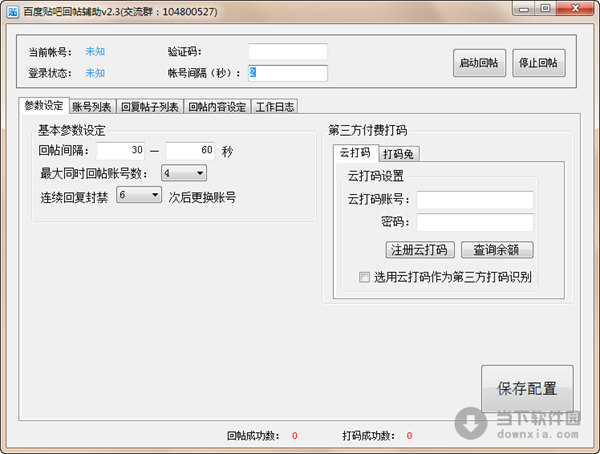Open the 回复帖子列表 tab
The width and height of the screenshot is (600, 454).
point(150,107)
